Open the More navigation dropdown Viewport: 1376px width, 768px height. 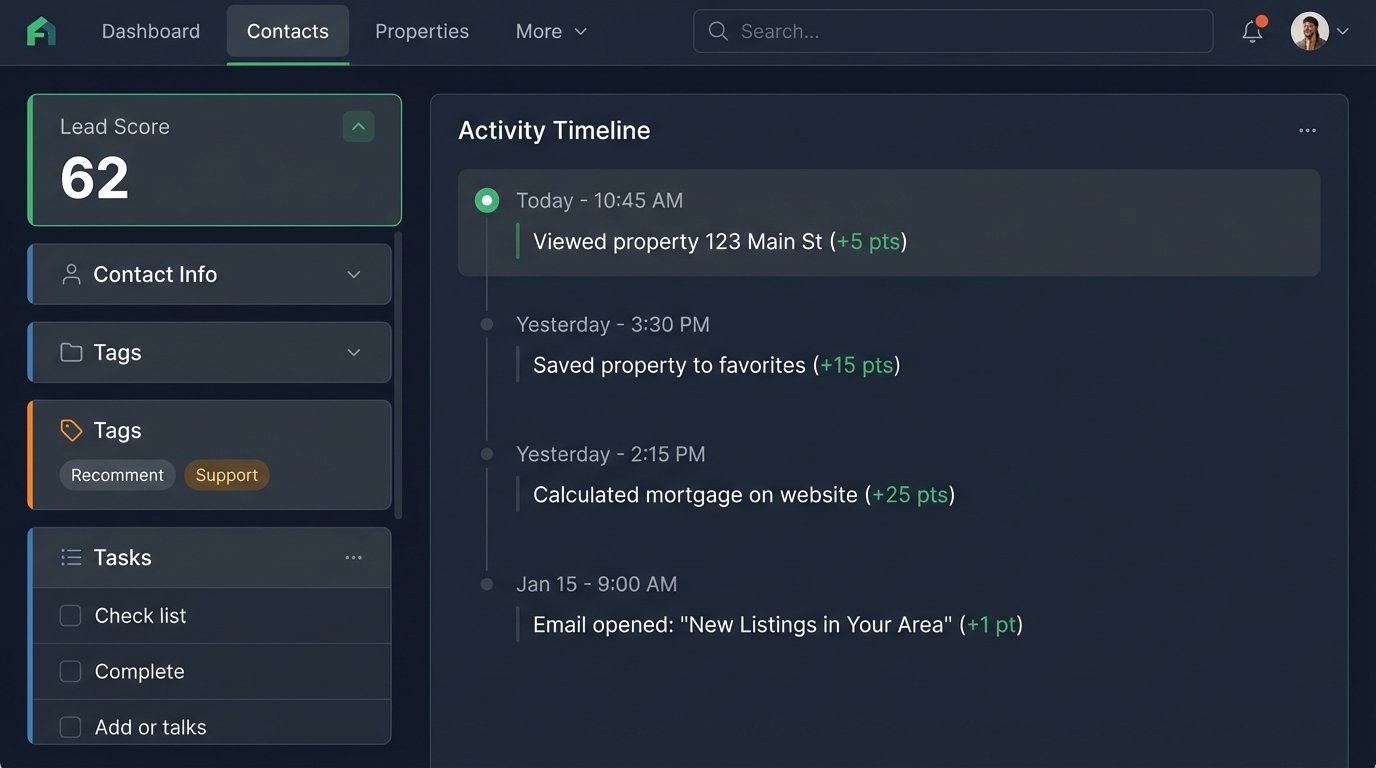[x=550, y=31]
